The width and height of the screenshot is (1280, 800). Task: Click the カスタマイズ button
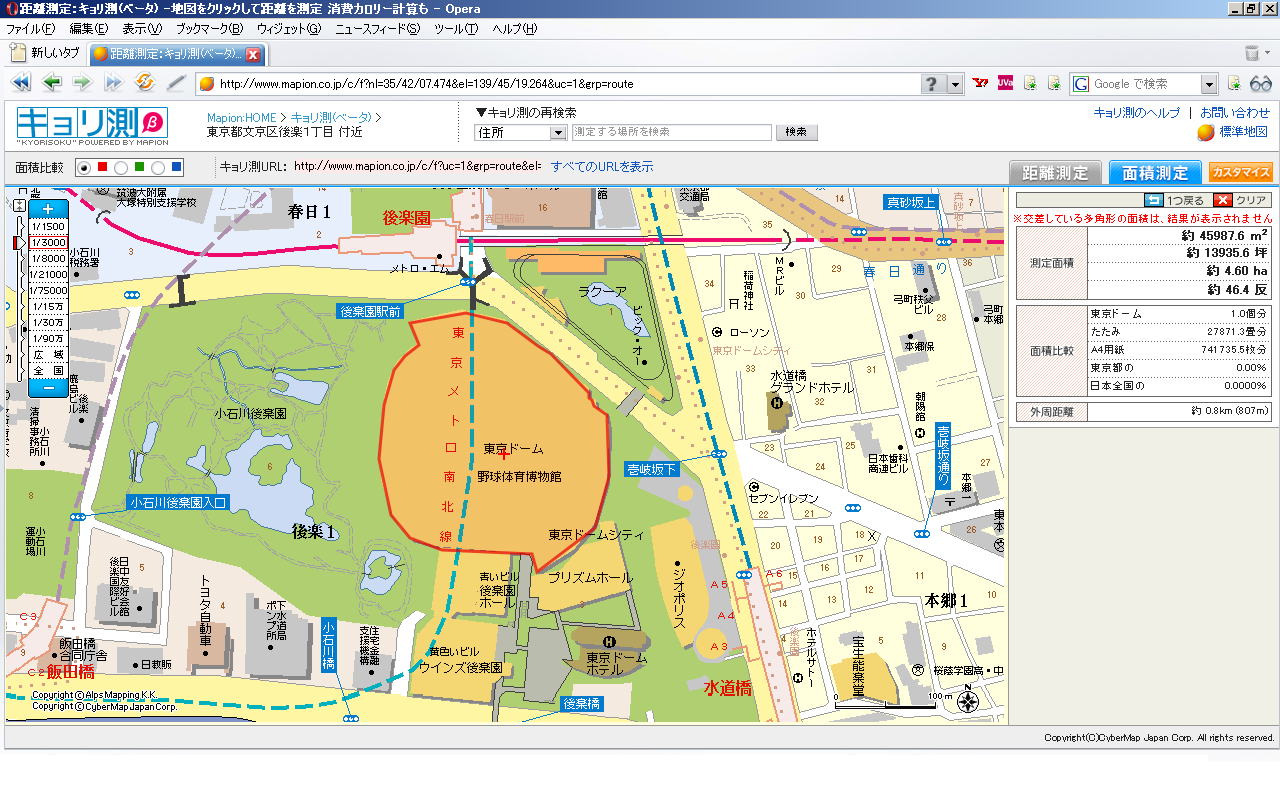pyautogui.click(x=1241, y=172)
